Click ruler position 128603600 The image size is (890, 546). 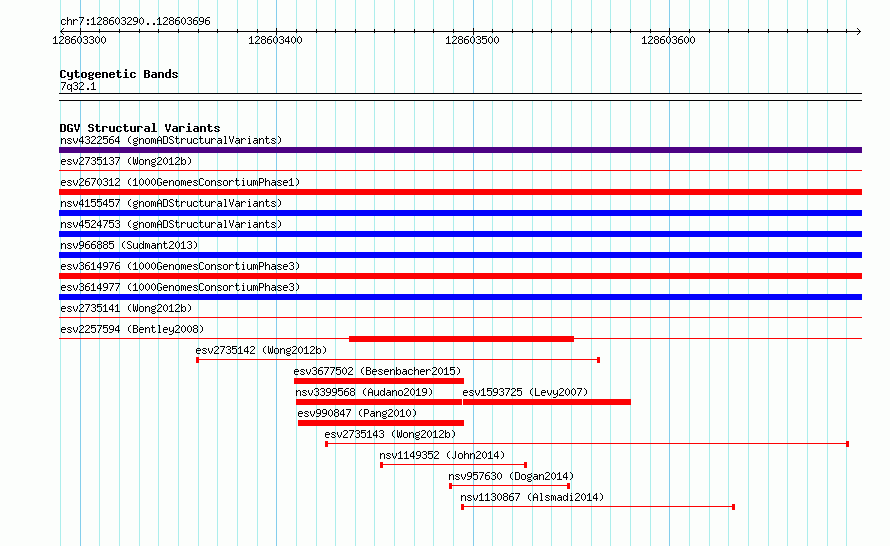668,40
